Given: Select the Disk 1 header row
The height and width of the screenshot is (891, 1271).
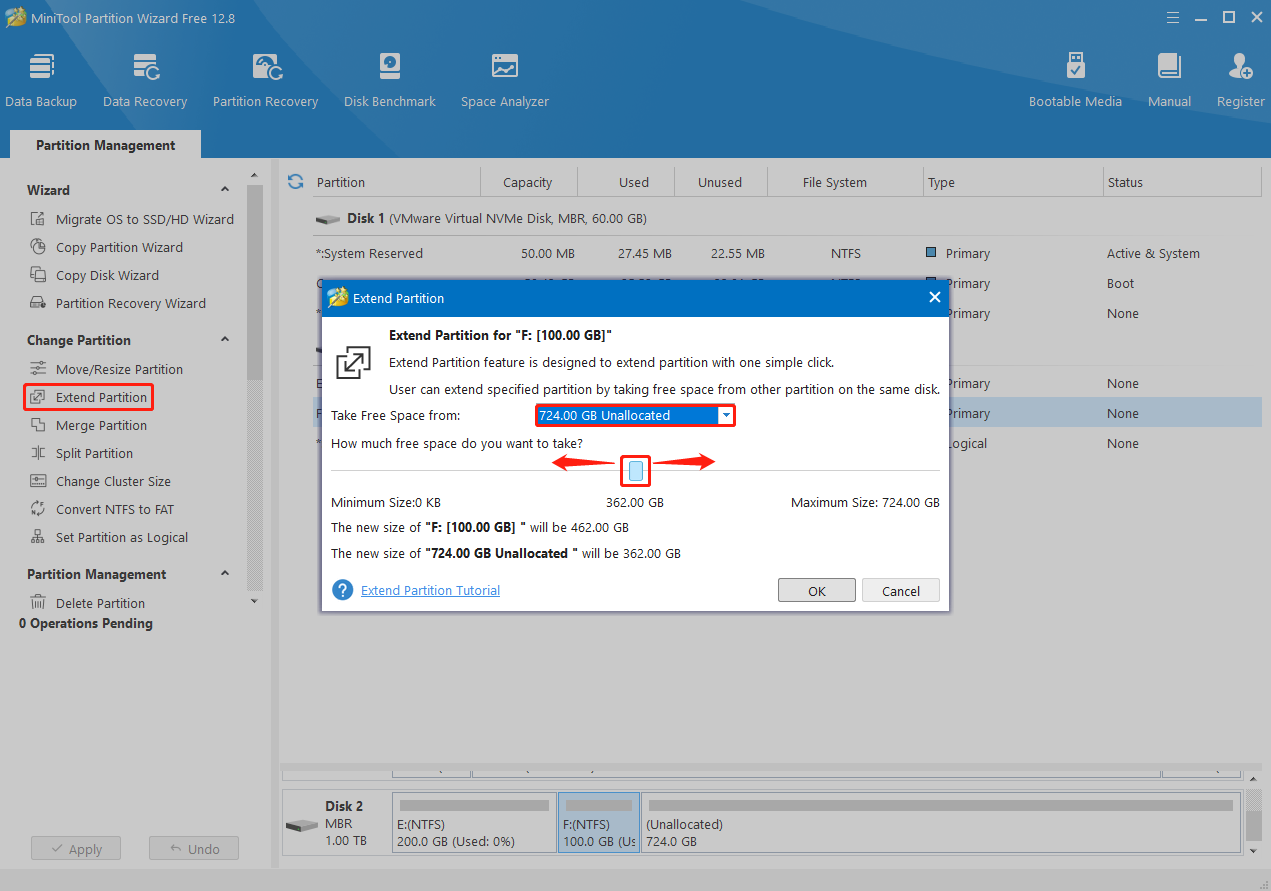Looking at the screenshot, I should click(786, 218).
